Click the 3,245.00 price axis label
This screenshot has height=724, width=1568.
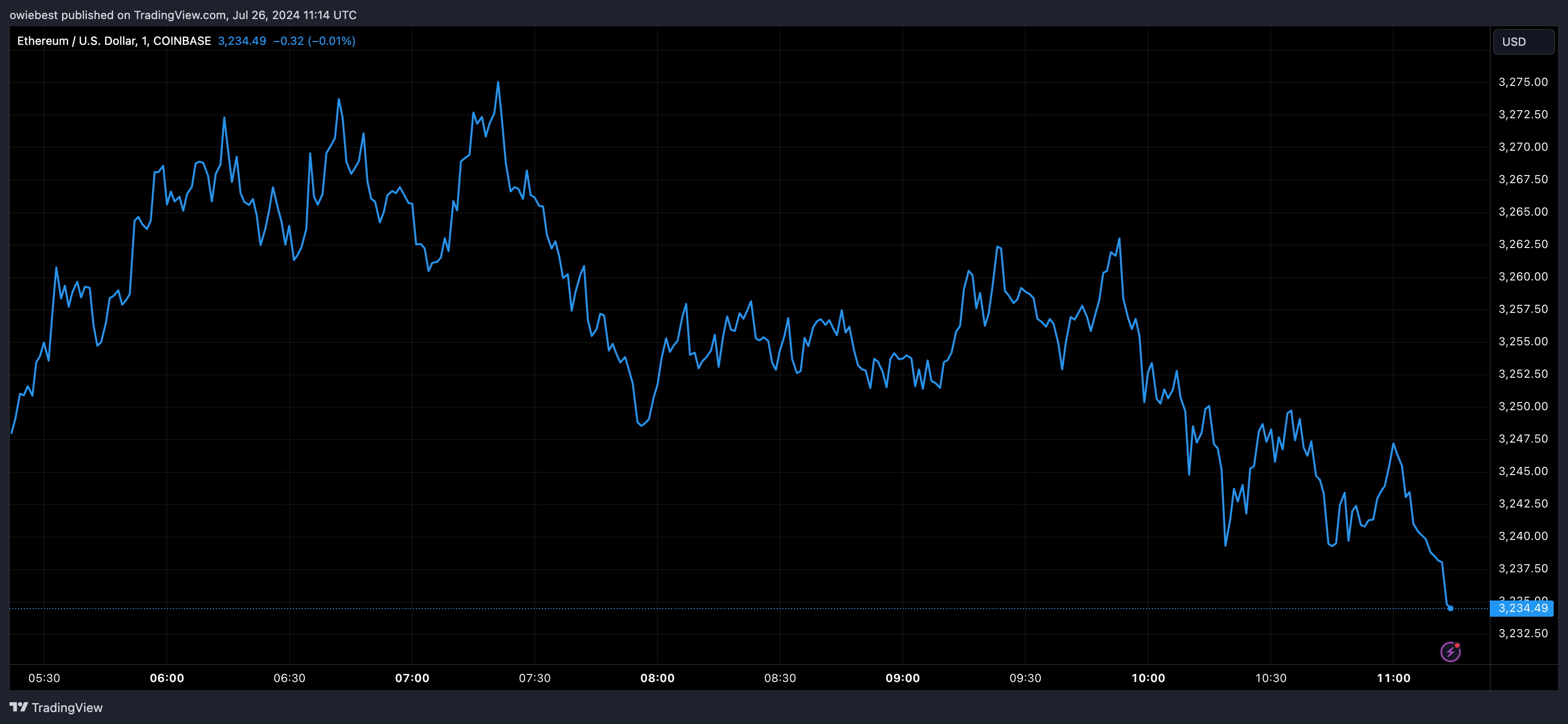(x=1523, y=472)
